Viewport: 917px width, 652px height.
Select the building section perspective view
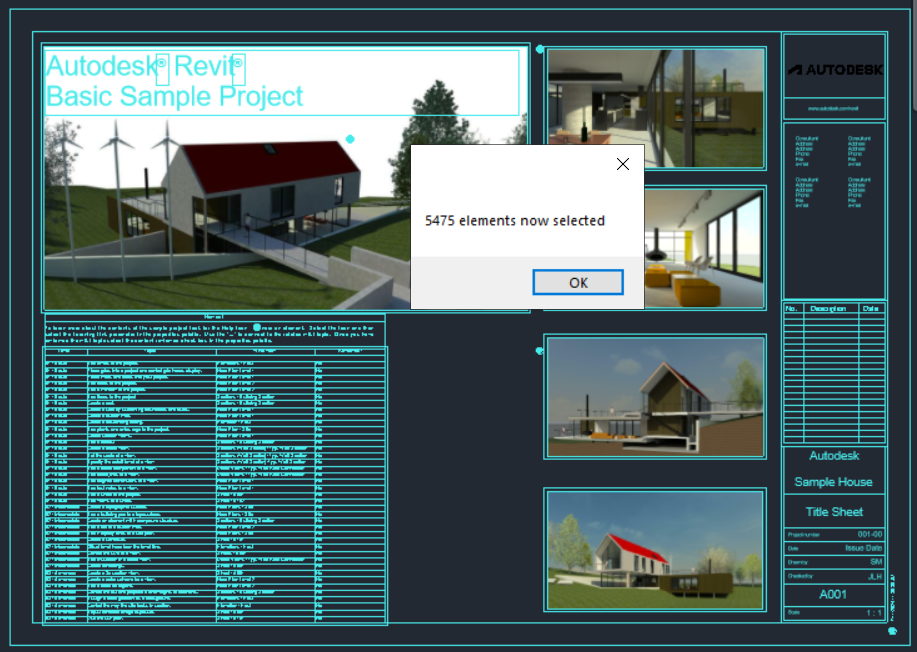(655, 397)
